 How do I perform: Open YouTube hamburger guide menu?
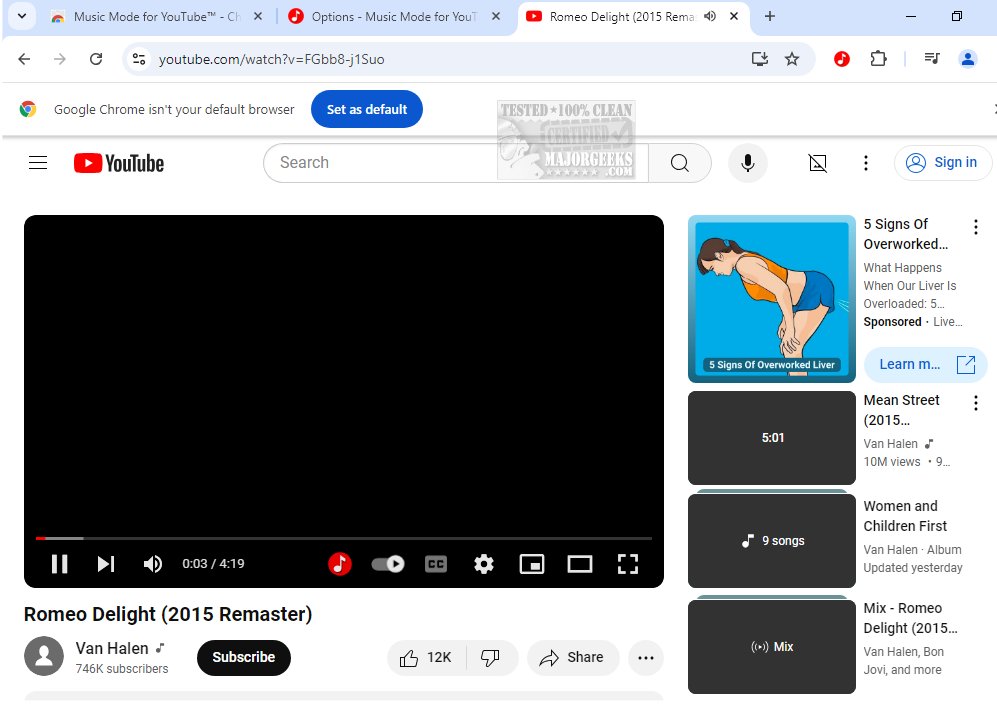pos(38,163)
